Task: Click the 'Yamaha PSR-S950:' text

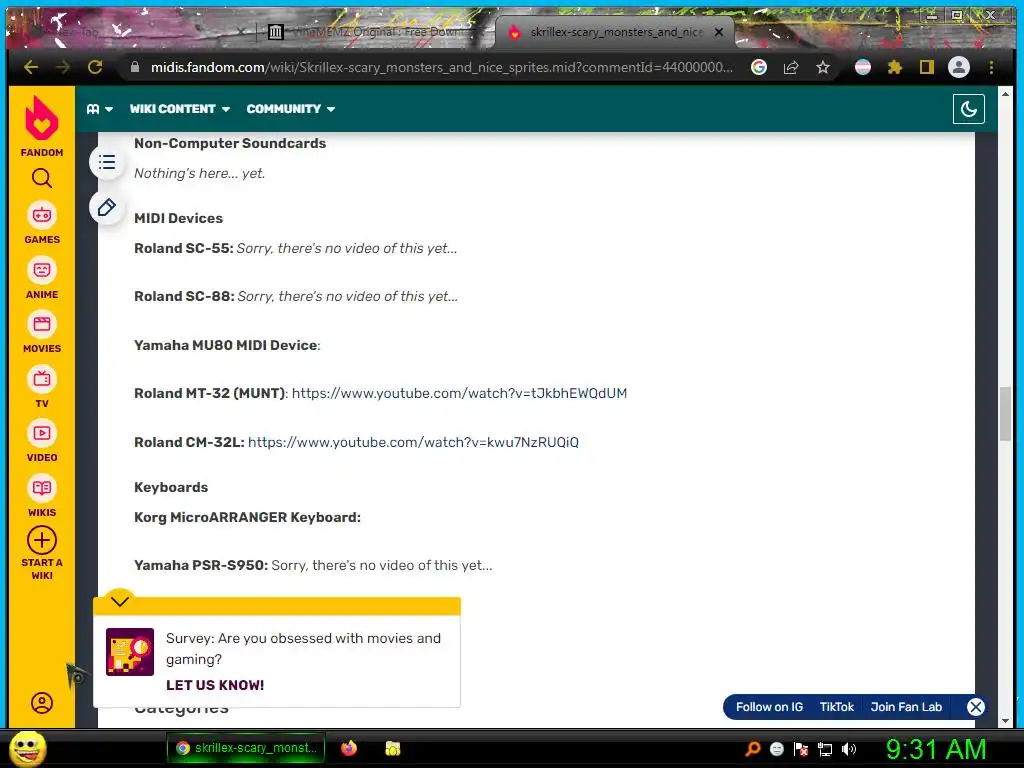Action: pyautogui.click(x=201, y=565)
